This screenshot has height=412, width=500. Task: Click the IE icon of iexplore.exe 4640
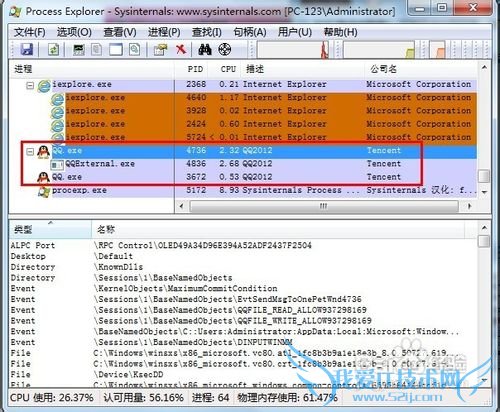pyautogui.click(x=57, y=99)
